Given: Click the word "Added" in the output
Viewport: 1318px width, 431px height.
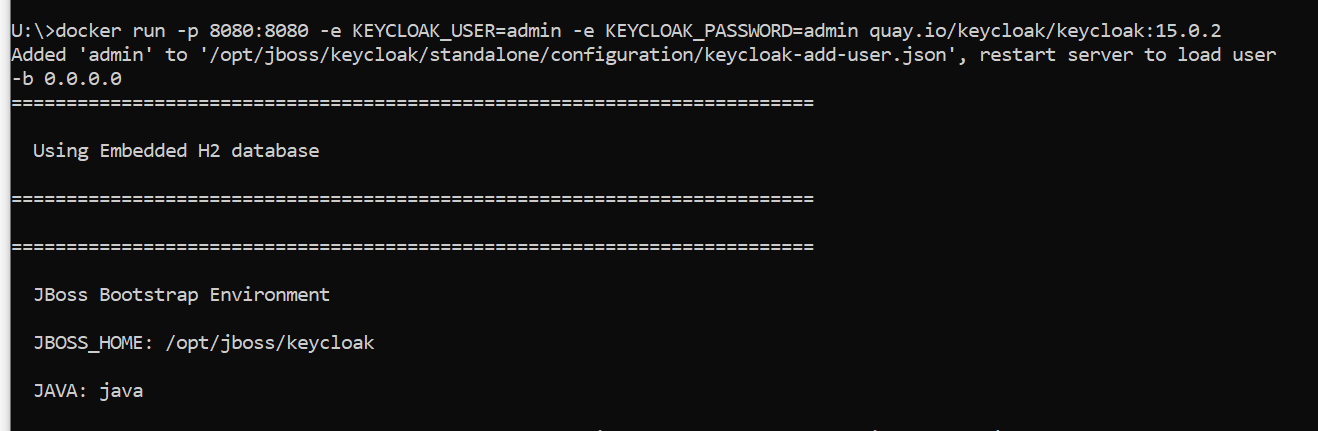Looking at the screenshot, I should click(x=38, y=54).
